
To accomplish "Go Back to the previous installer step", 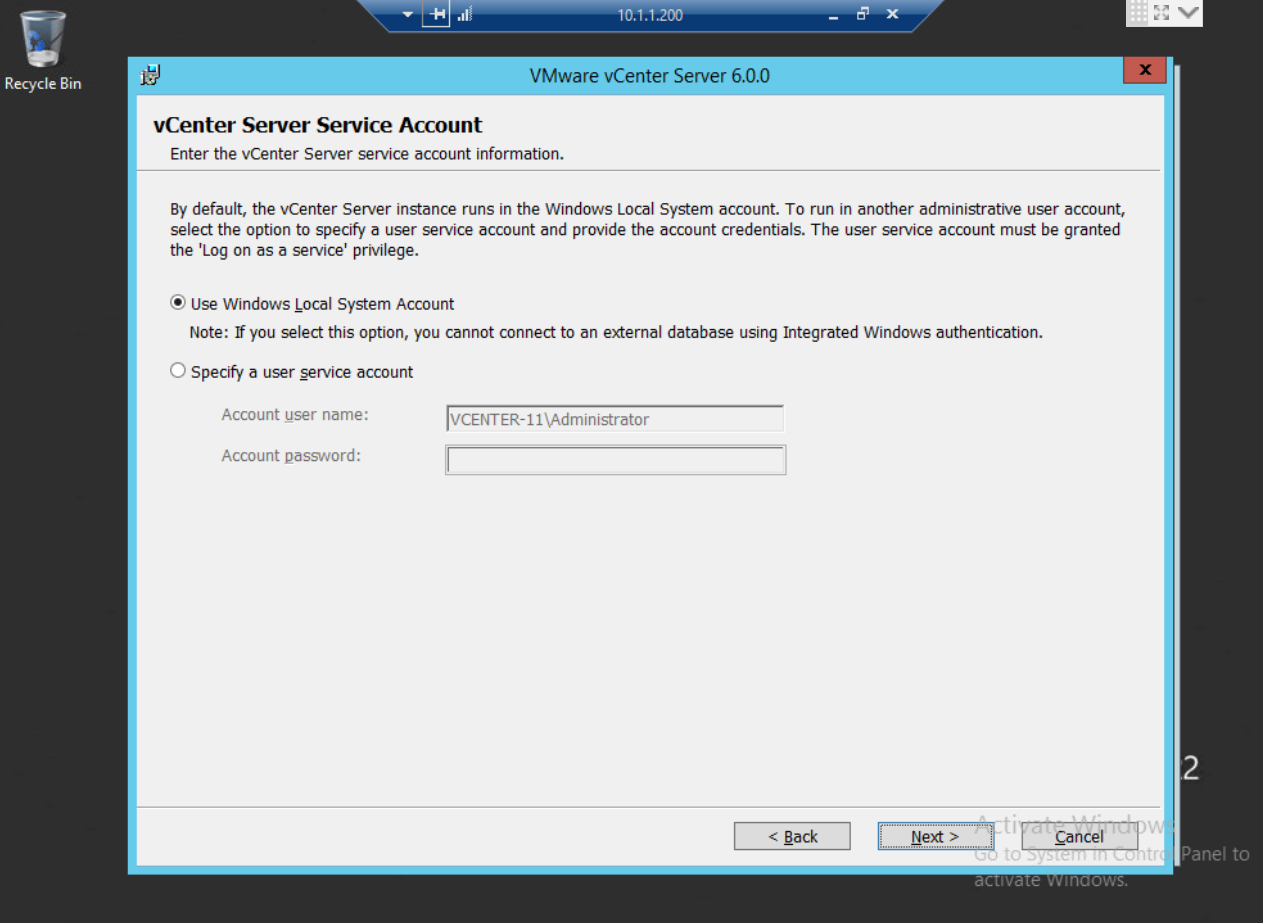I will click(x=792, y=836).
